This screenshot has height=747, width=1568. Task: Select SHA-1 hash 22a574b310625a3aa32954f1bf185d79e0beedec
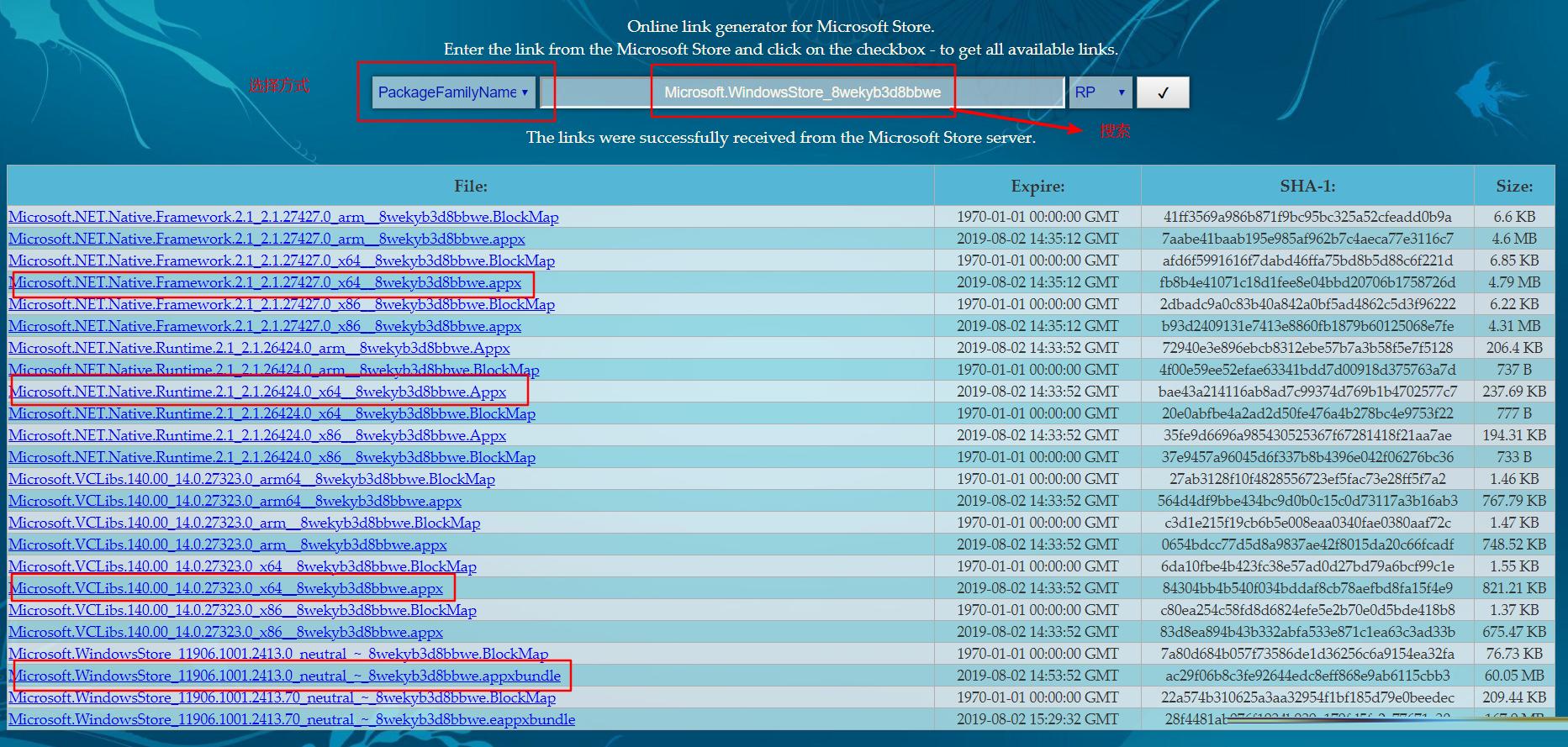pyautogui.click(x=1307, y=697)
